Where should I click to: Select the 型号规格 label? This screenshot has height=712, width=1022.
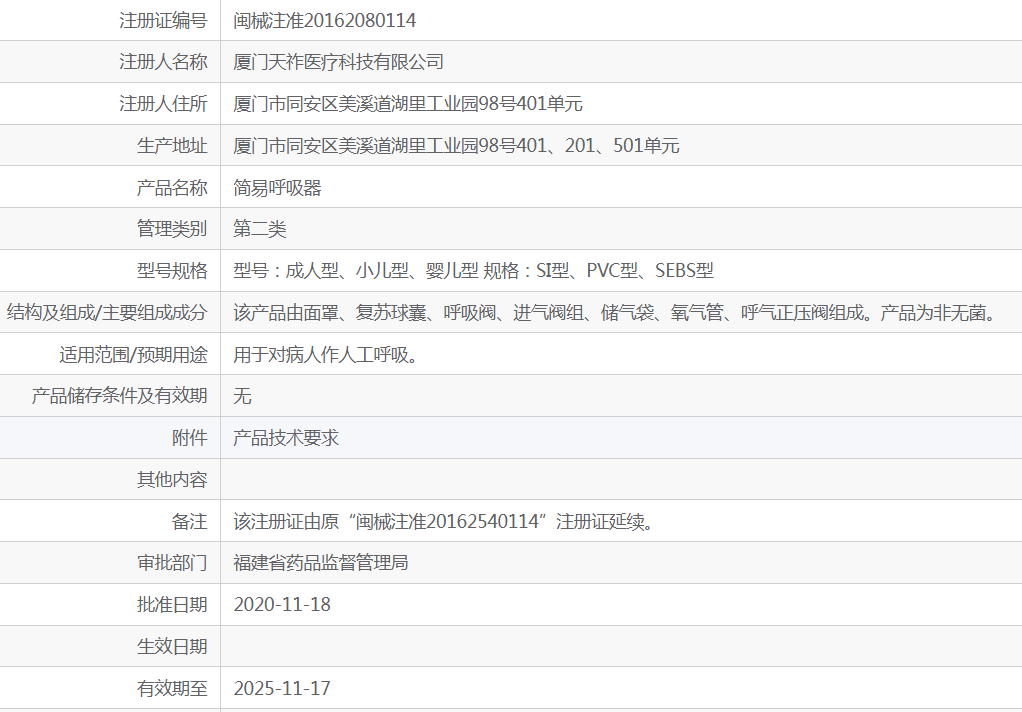(172, 271)
